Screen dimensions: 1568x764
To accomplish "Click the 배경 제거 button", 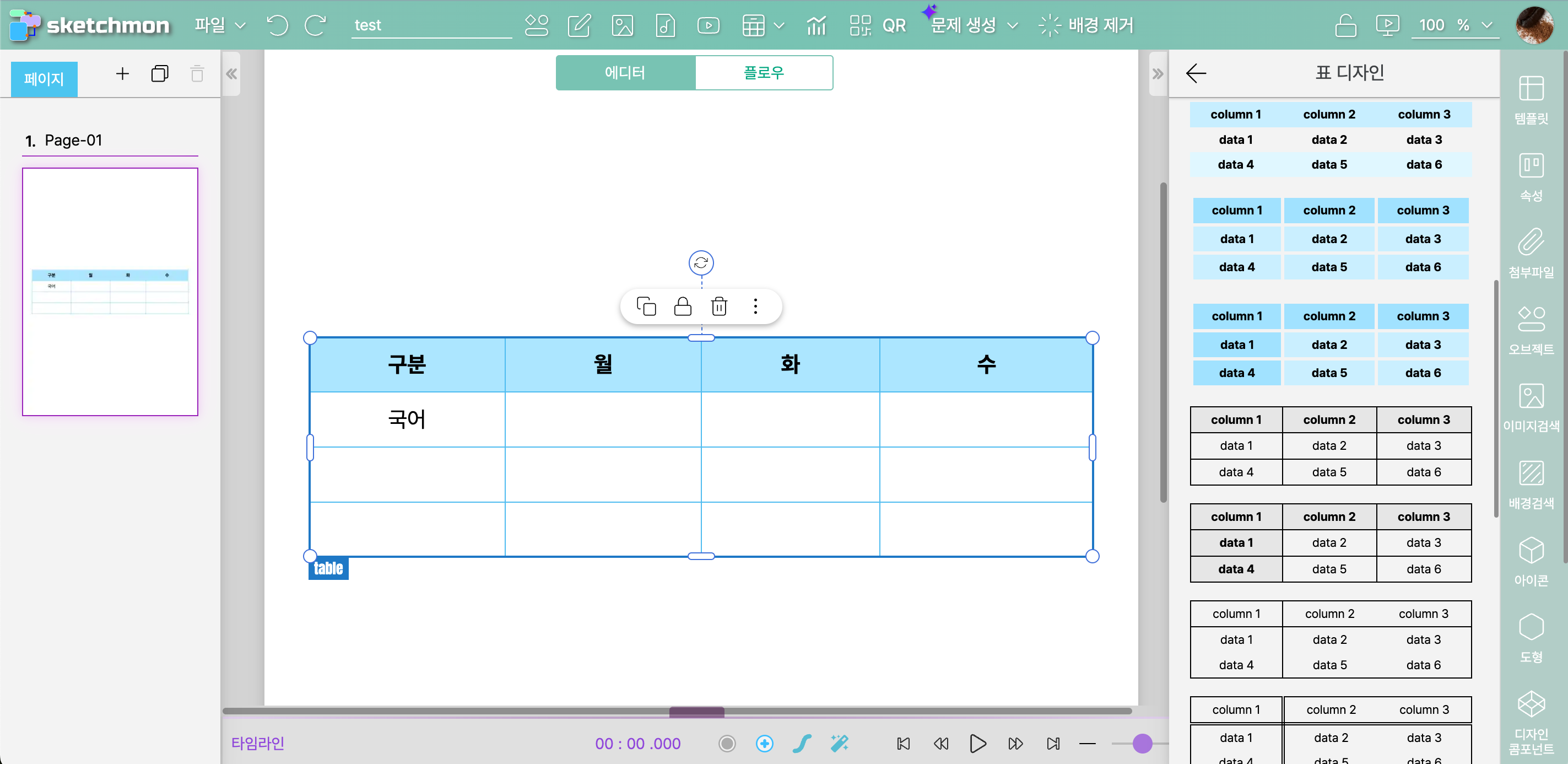I will [x=1086, y=25].
